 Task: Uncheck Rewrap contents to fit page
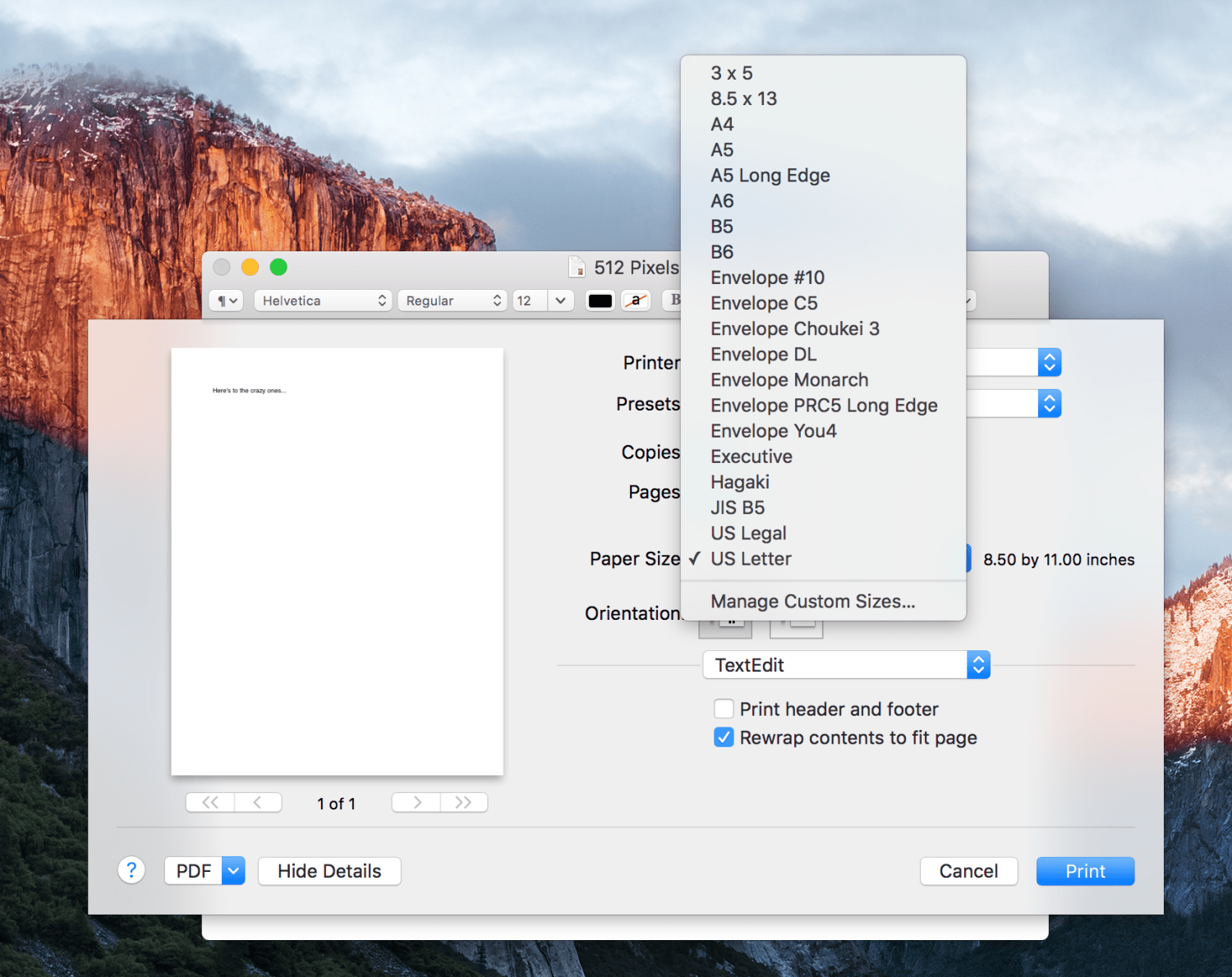[724, 737]
